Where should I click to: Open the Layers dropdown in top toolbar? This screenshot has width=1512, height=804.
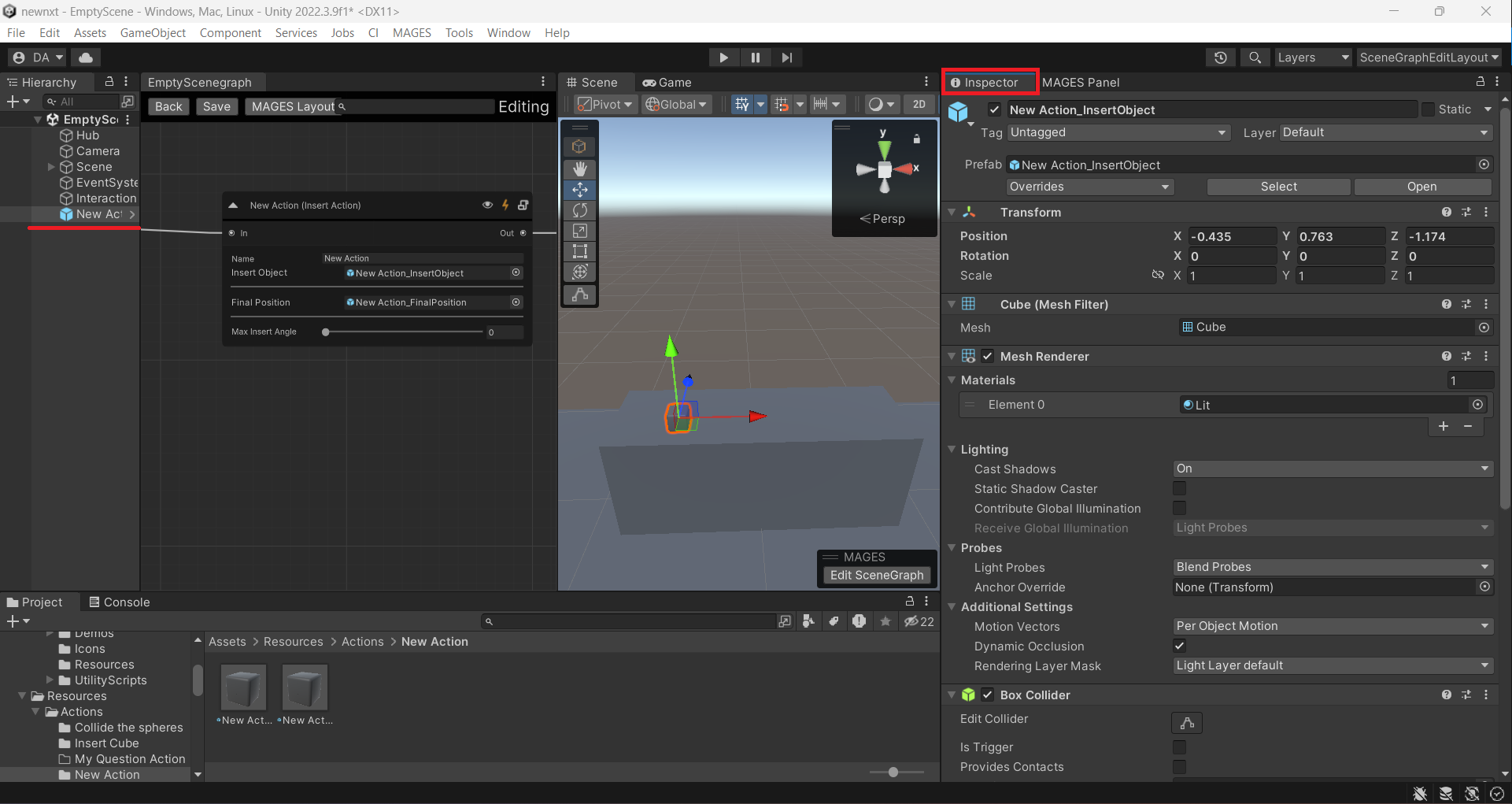pyautogui.click(x=1312, y=57)
